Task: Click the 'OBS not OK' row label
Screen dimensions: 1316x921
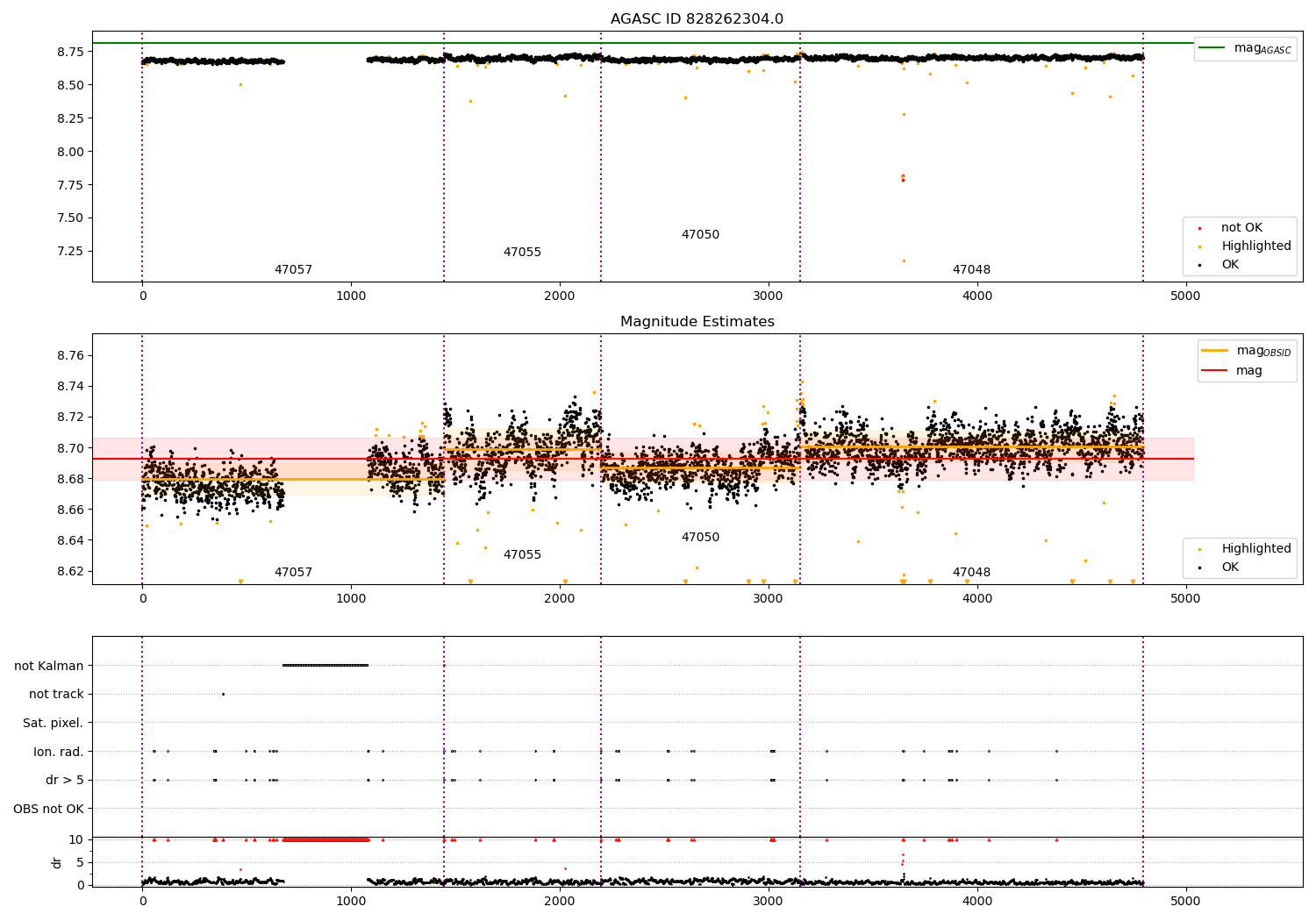Action: 49,809
